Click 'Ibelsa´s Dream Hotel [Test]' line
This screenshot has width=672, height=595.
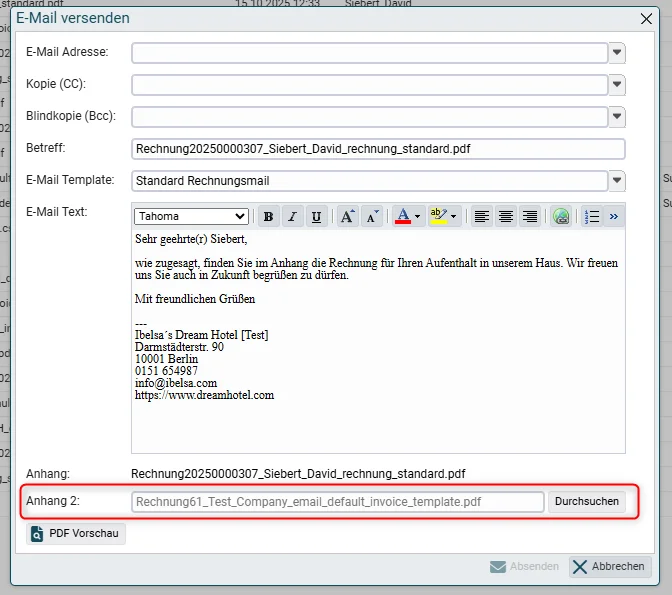(x=201, y=335)
